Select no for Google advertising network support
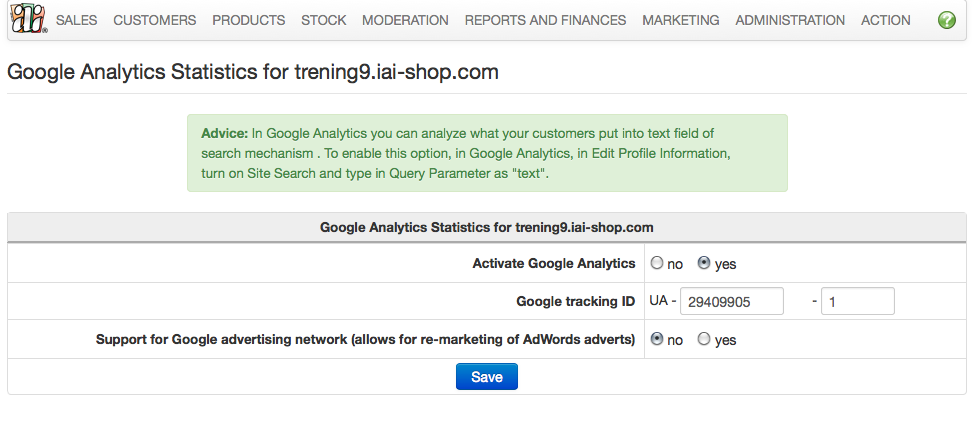The image size is (976, 426). tap(657, 339)
